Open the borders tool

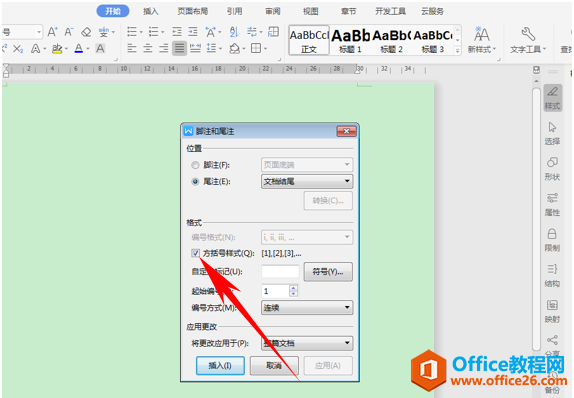pos(256,48)
